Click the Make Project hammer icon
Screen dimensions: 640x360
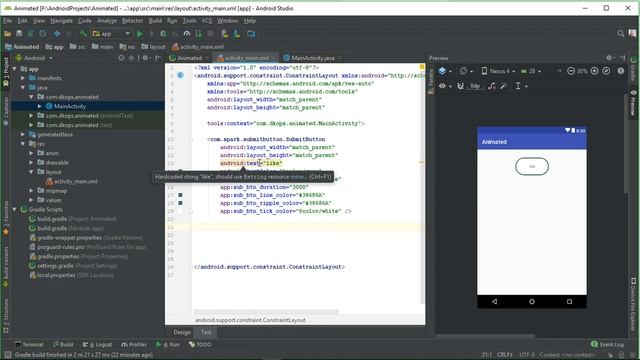click(x=83, y=34)
